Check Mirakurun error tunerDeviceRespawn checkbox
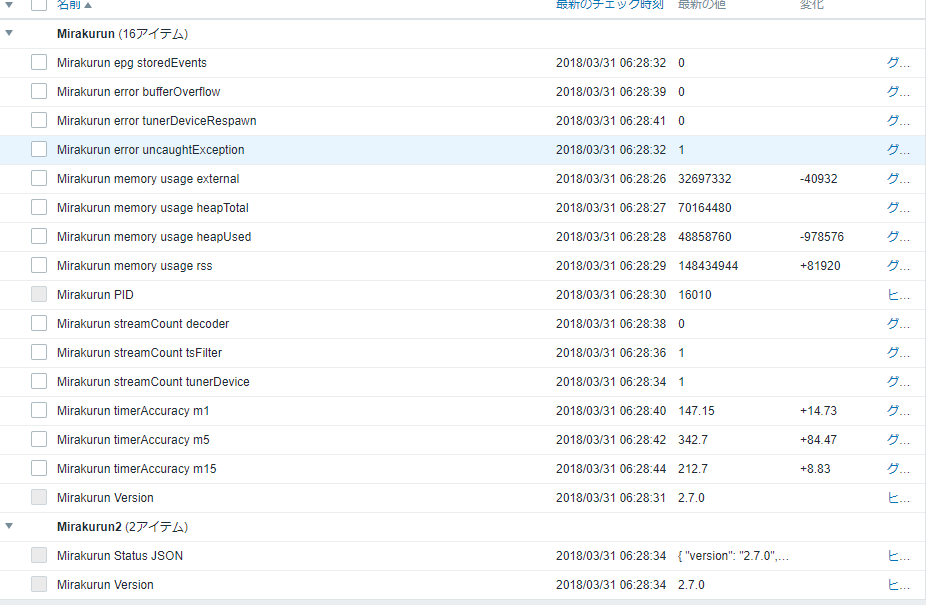The image size is (926, 605). pos(39,120)
